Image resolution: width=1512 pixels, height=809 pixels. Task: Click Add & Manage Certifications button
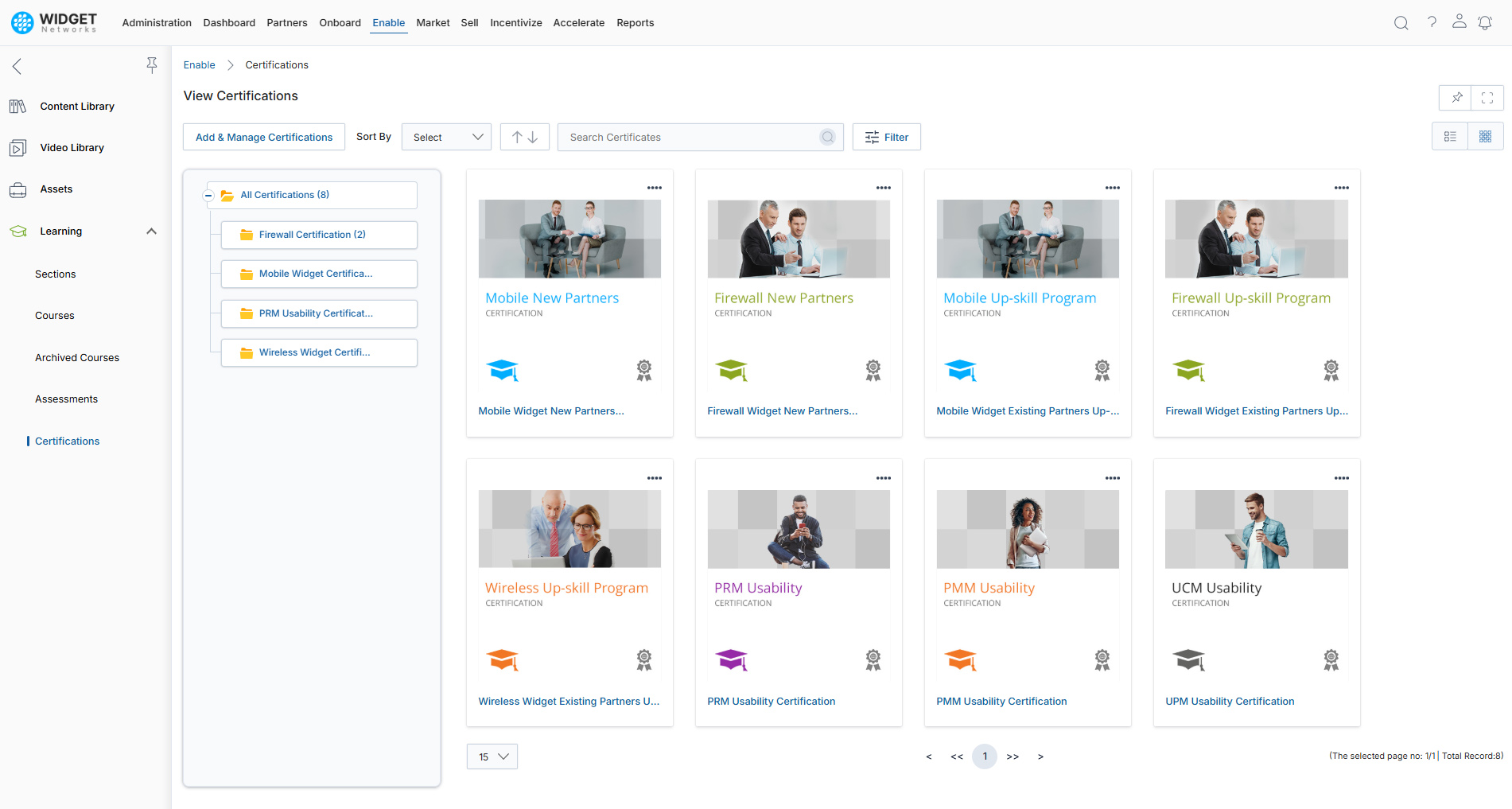click(264, 137)
